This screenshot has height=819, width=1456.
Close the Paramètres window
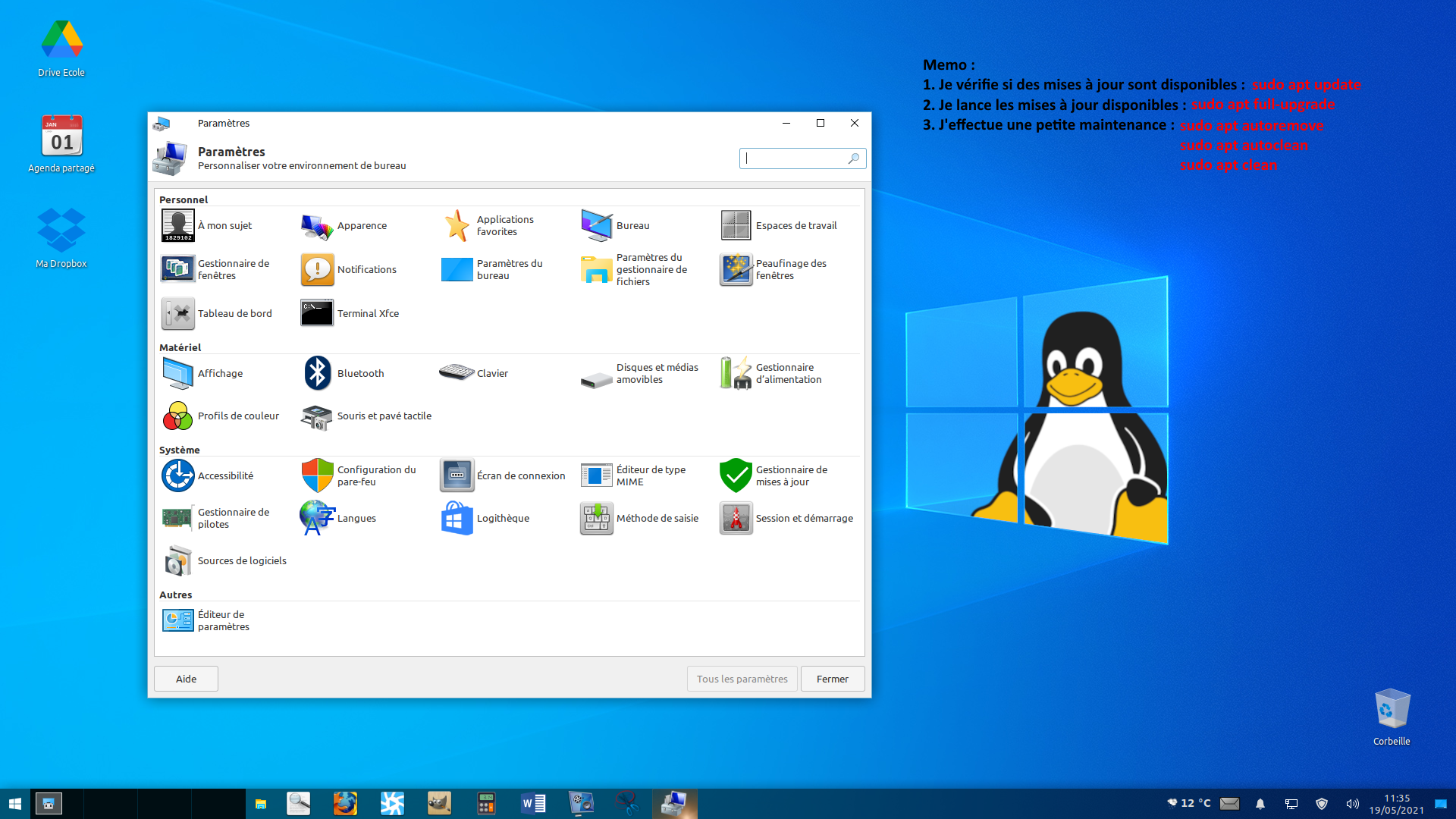855,123
